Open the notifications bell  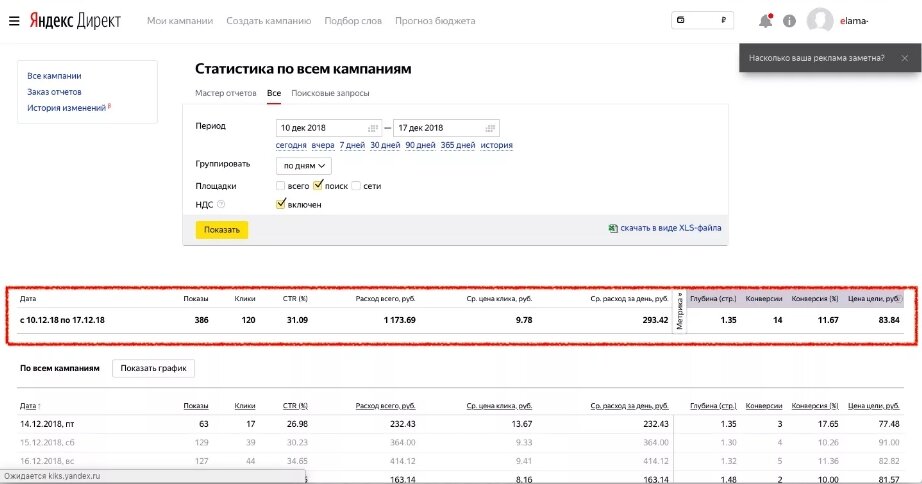click(x=766, y=21)
